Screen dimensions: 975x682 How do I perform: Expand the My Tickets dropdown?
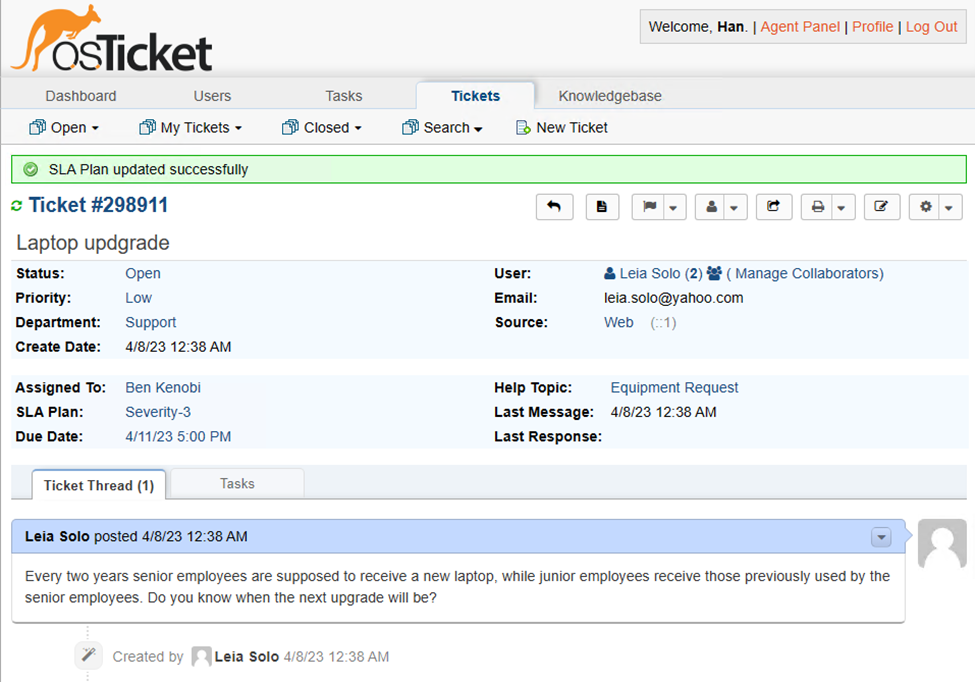coord(191,127)
